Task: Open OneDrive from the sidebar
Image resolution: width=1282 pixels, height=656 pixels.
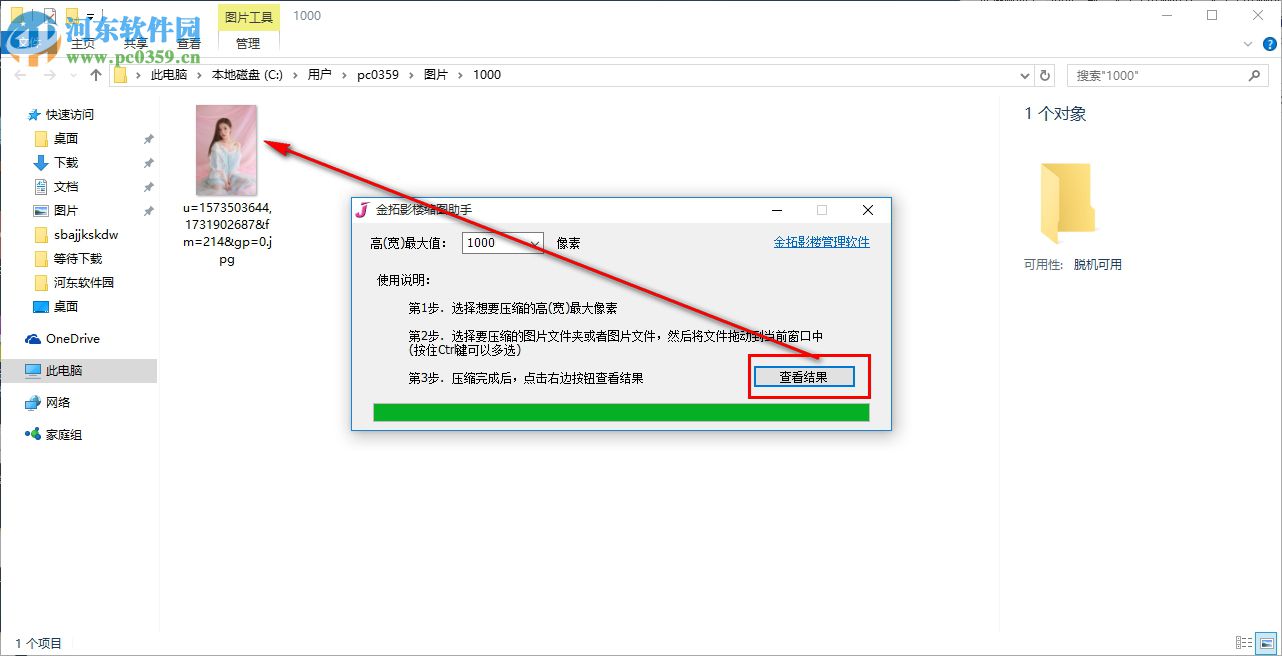Action: (70, 338)
